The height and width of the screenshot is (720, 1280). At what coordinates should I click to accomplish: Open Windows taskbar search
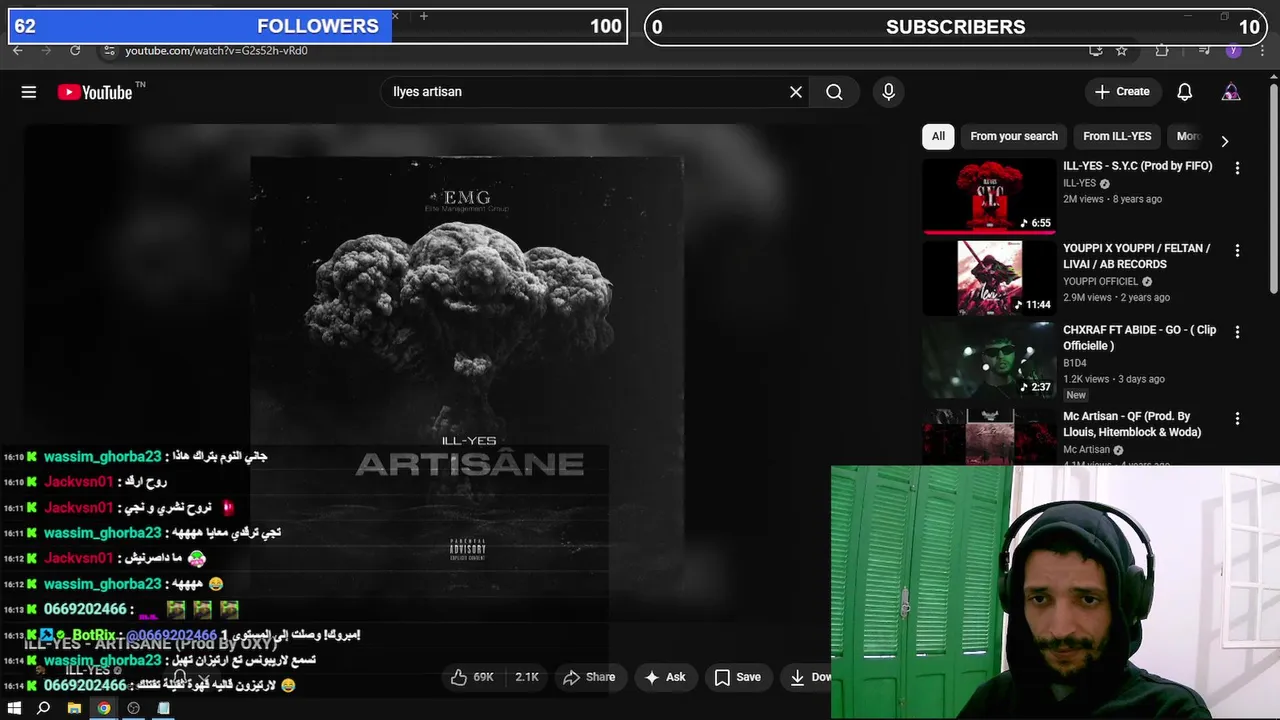(43, 708)
